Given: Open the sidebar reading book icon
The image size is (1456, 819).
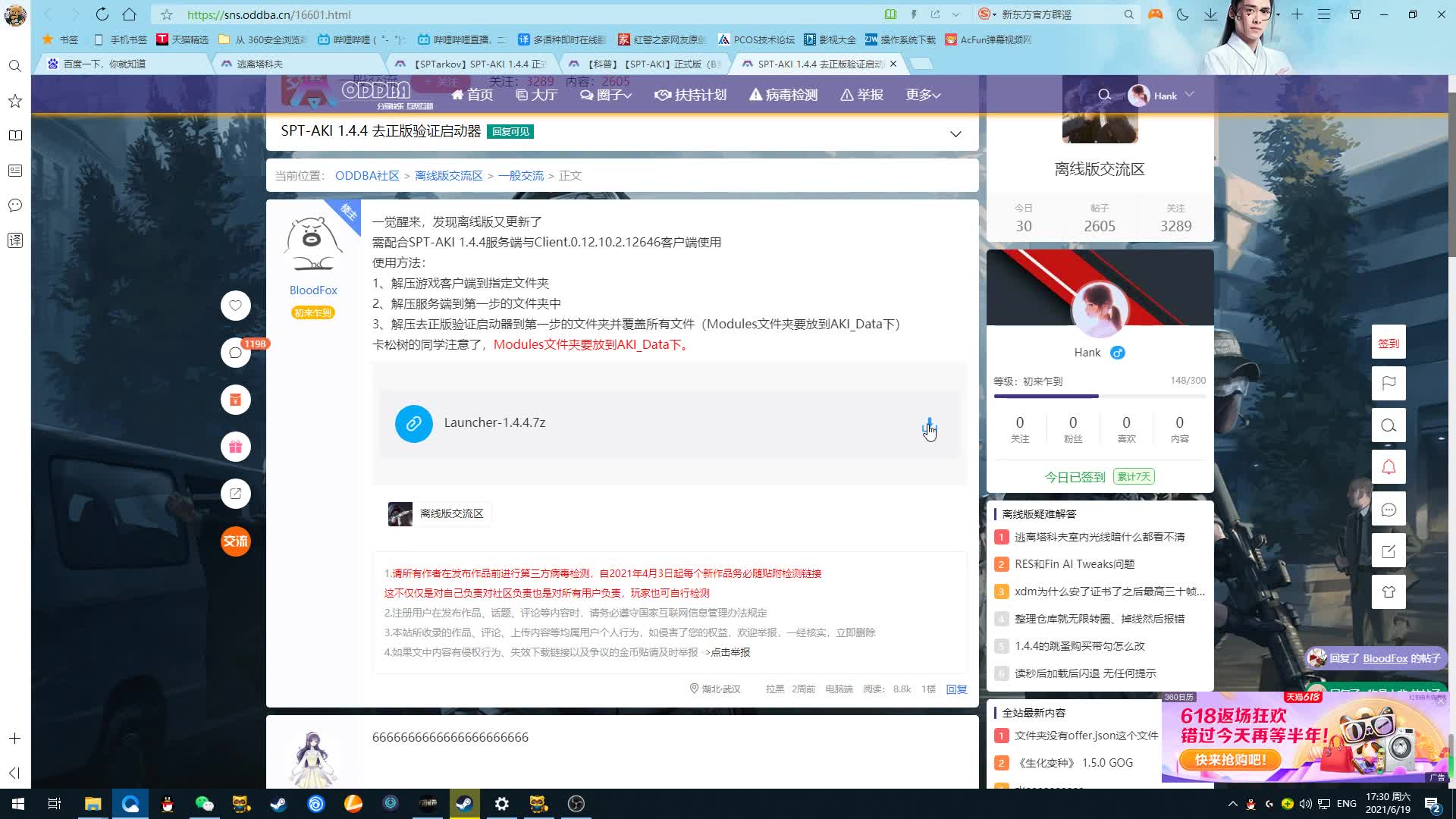Looking at the screenshot, I should [14, 136].
